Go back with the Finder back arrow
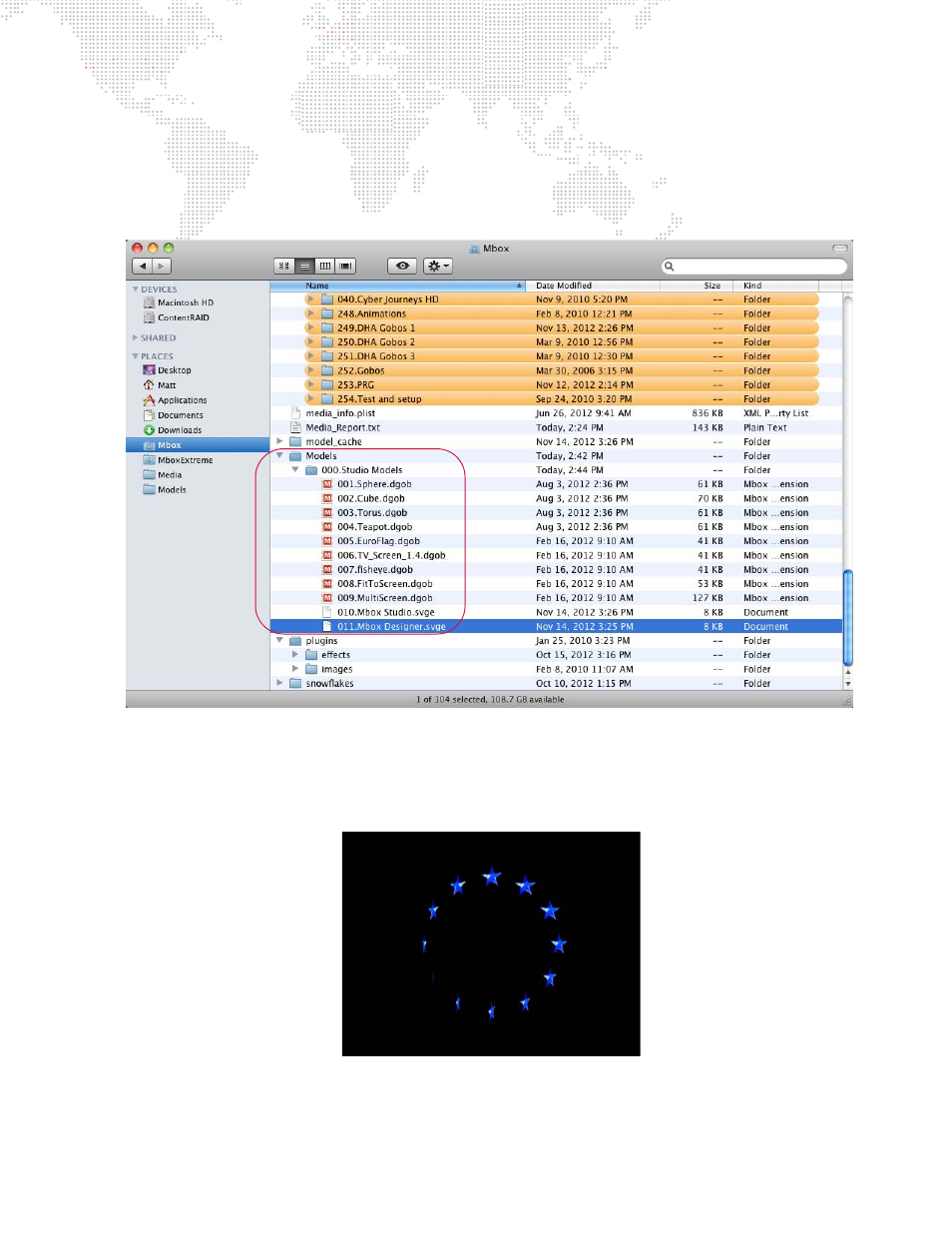 pos(143,267)
